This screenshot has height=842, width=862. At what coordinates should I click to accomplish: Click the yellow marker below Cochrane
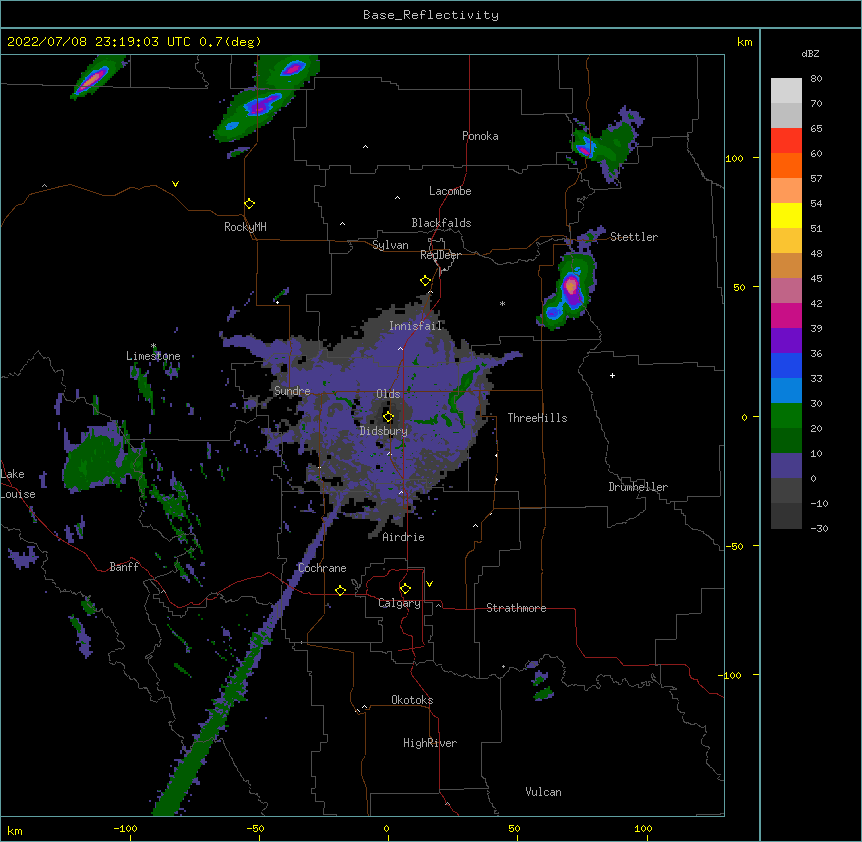coord(340,590)
